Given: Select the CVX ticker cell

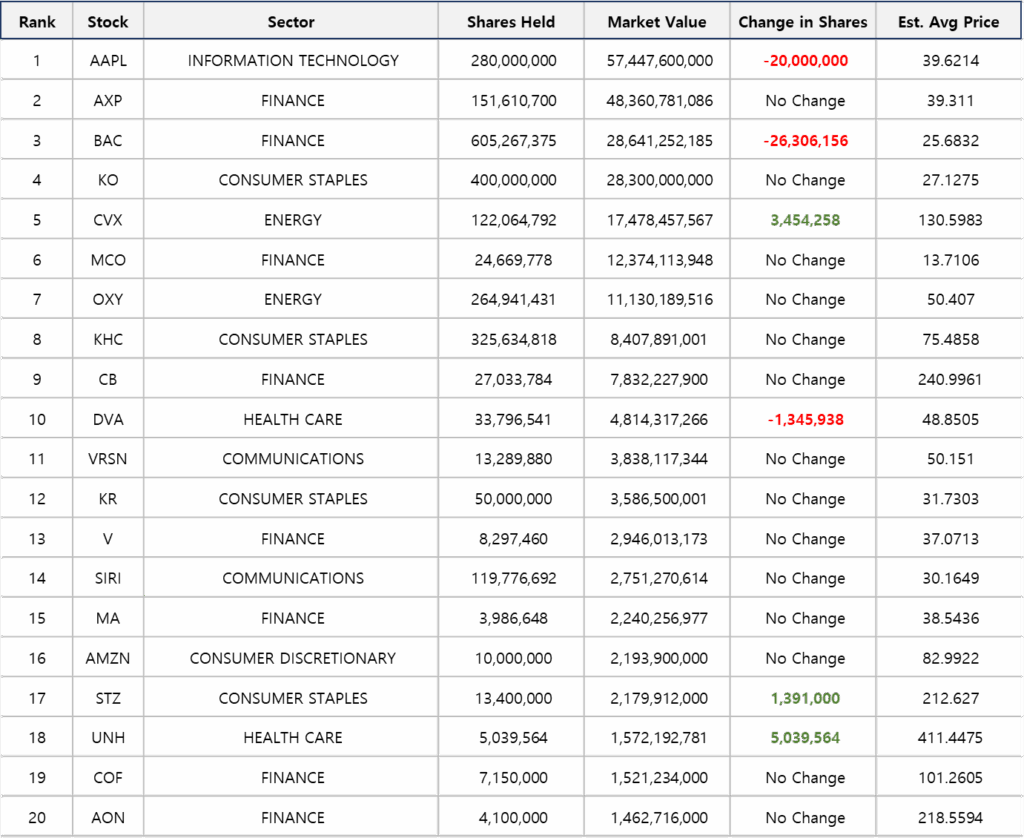Looking at the screenshot, I should pos(108,219).
